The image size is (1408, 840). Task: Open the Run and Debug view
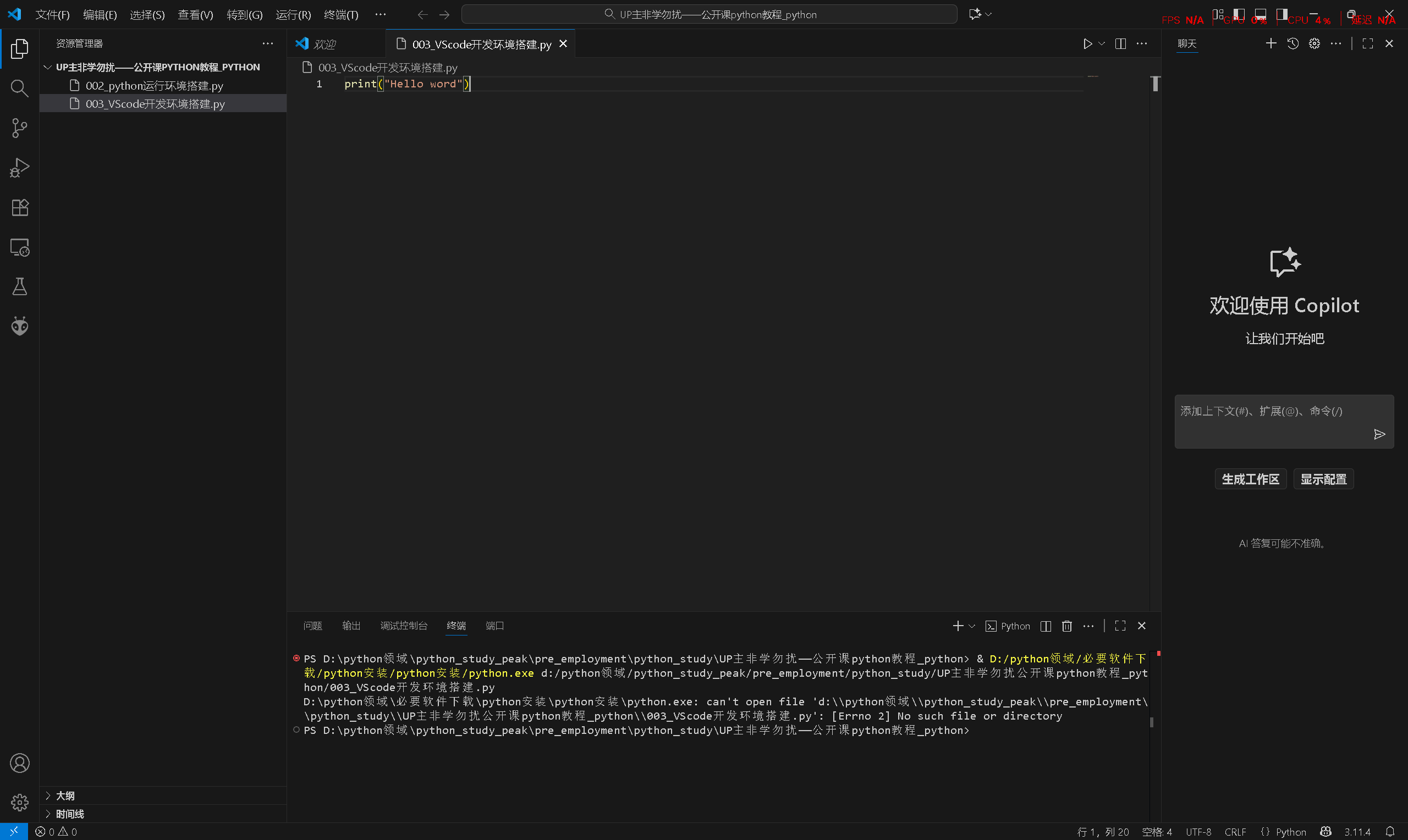[19, 168]
